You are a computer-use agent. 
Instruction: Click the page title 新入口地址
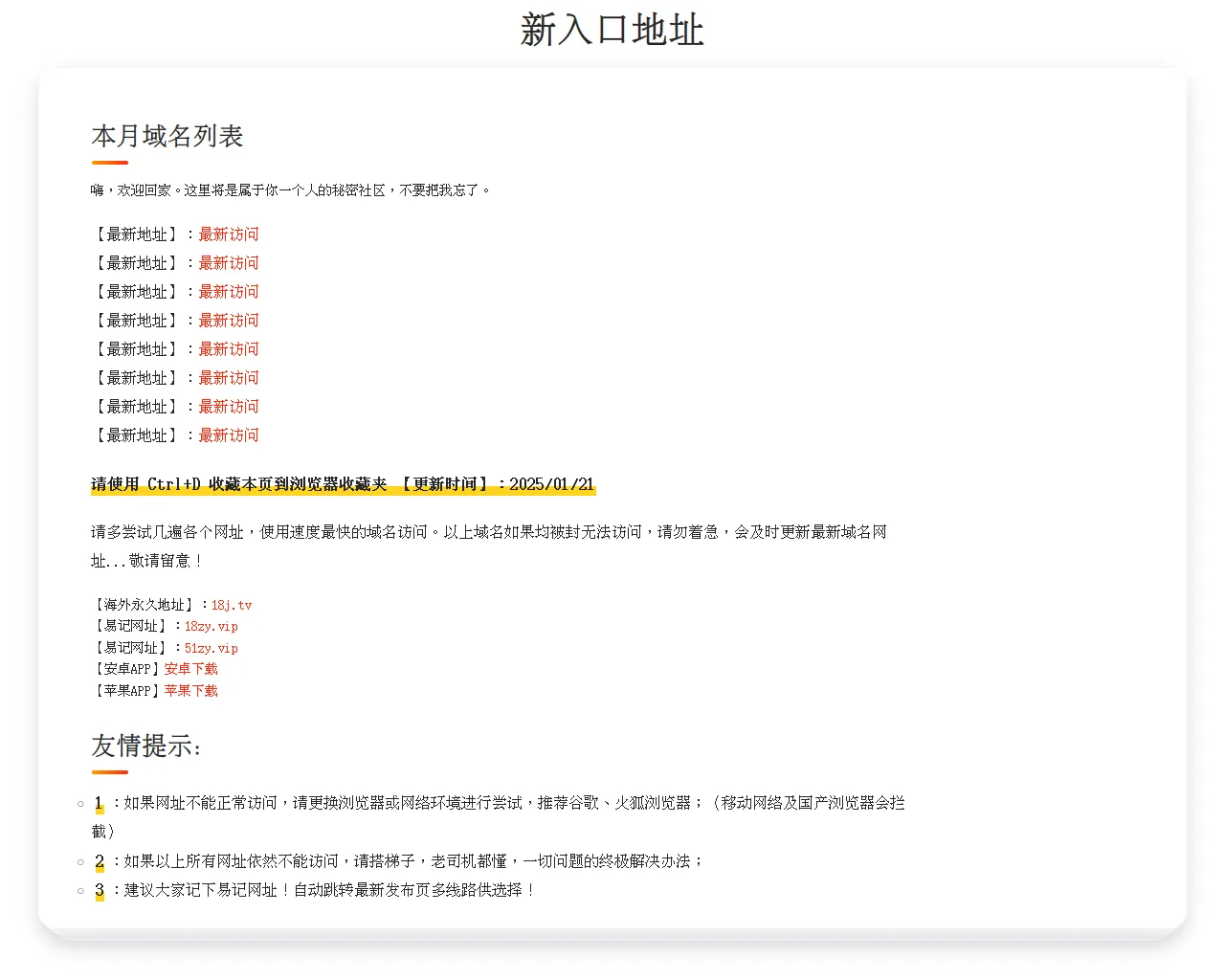coord(612,31)
